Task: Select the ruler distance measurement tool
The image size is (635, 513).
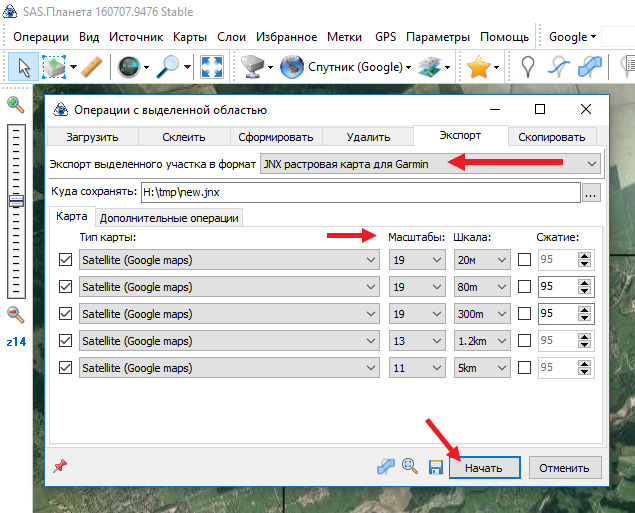Action: (x=91, y=67)
